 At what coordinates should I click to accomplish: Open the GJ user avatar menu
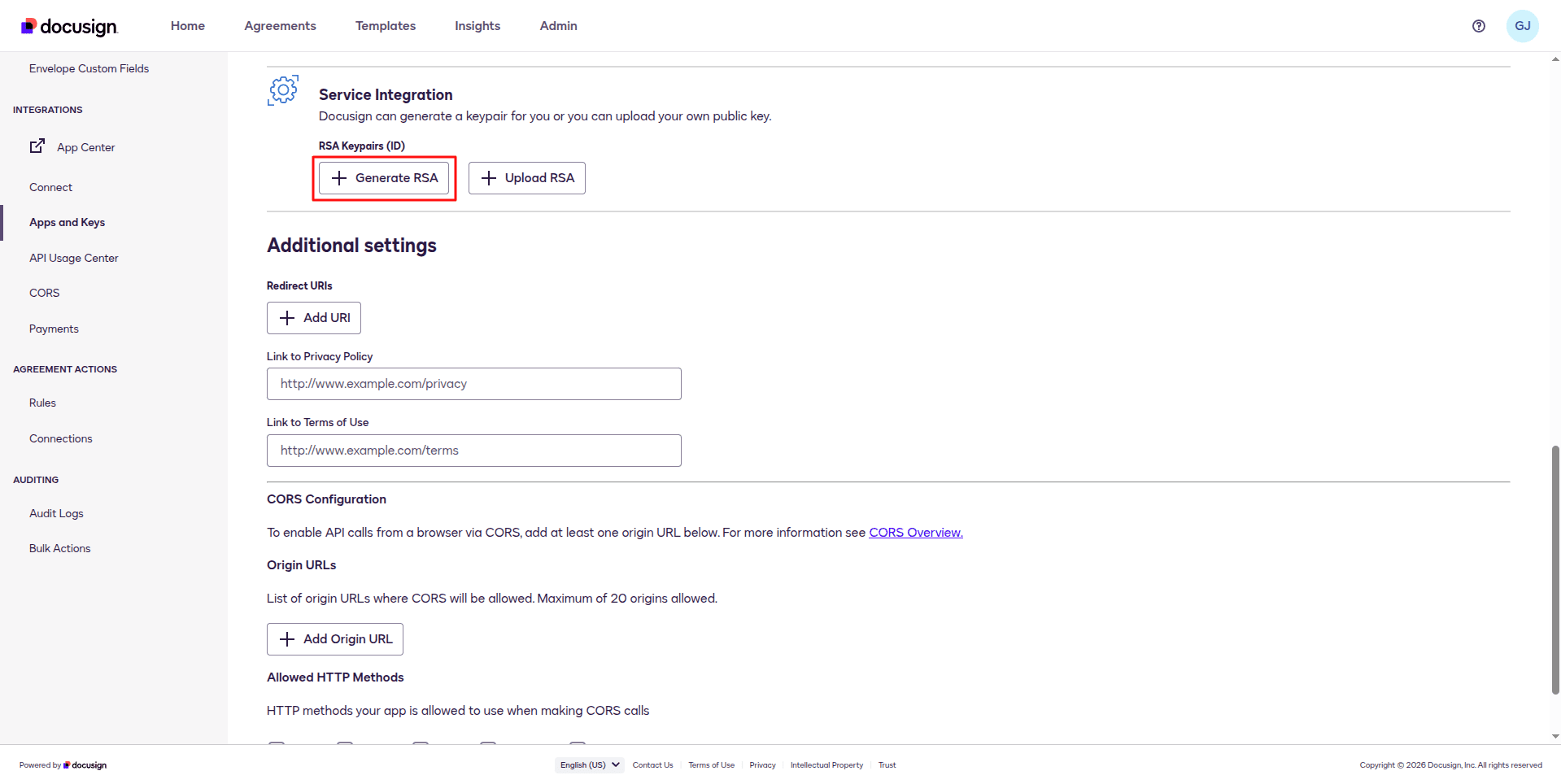1523,26
